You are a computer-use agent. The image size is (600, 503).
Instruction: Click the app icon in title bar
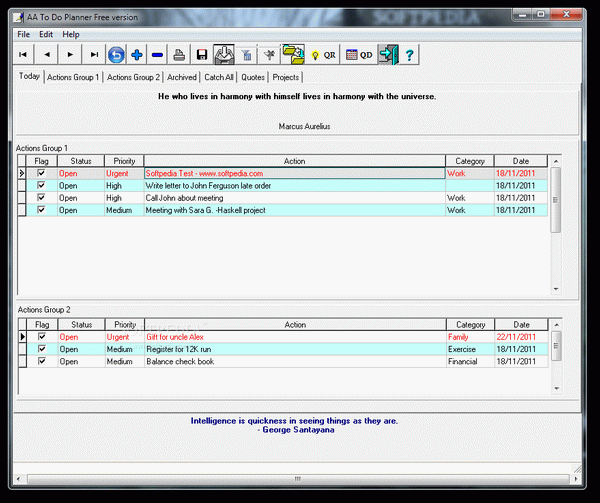pos(18,17)
